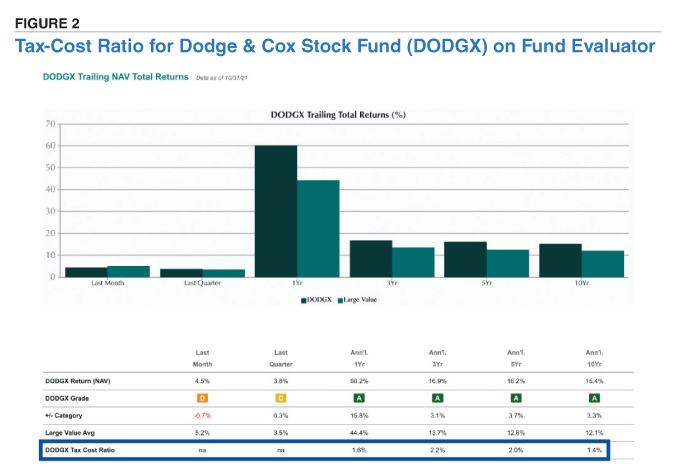Click the A grade badge under Ann'l. 5Yr

pyautogui.click(x=516, y=398)
